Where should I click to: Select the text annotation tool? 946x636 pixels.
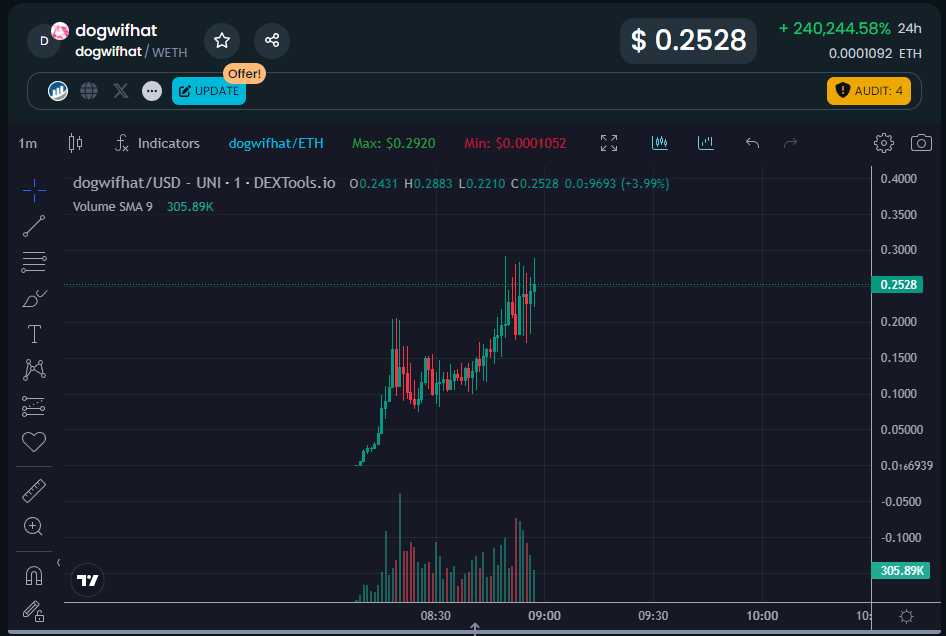pyautogui.click(x=34, y=334)
